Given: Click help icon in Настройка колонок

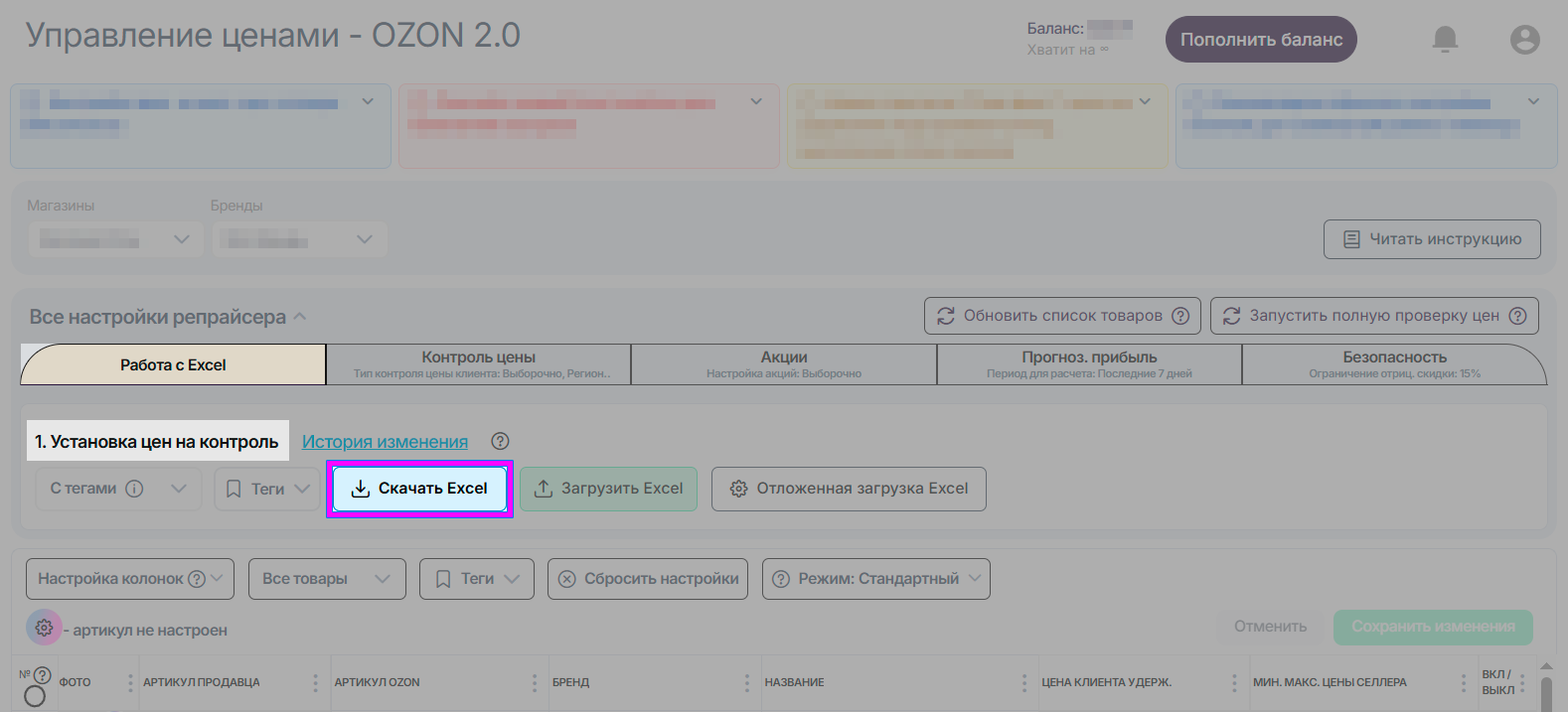Looking at the screenshot, I should (x=197, y=579).
